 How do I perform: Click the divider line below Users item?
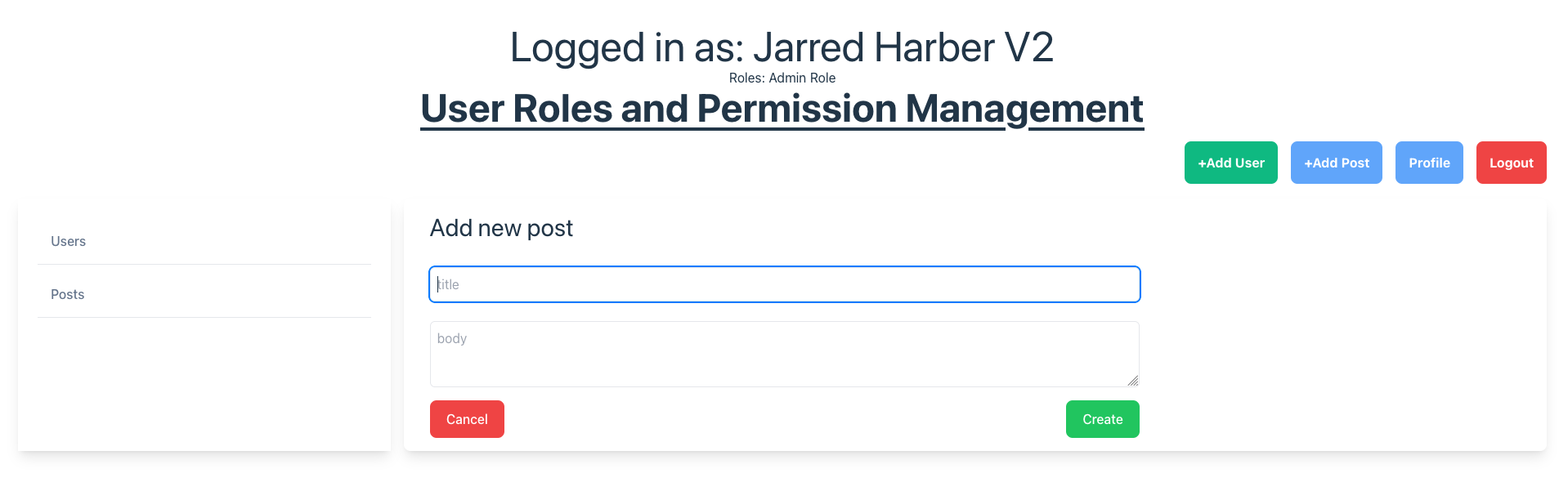pyautogui.click(x=204, y=264)
